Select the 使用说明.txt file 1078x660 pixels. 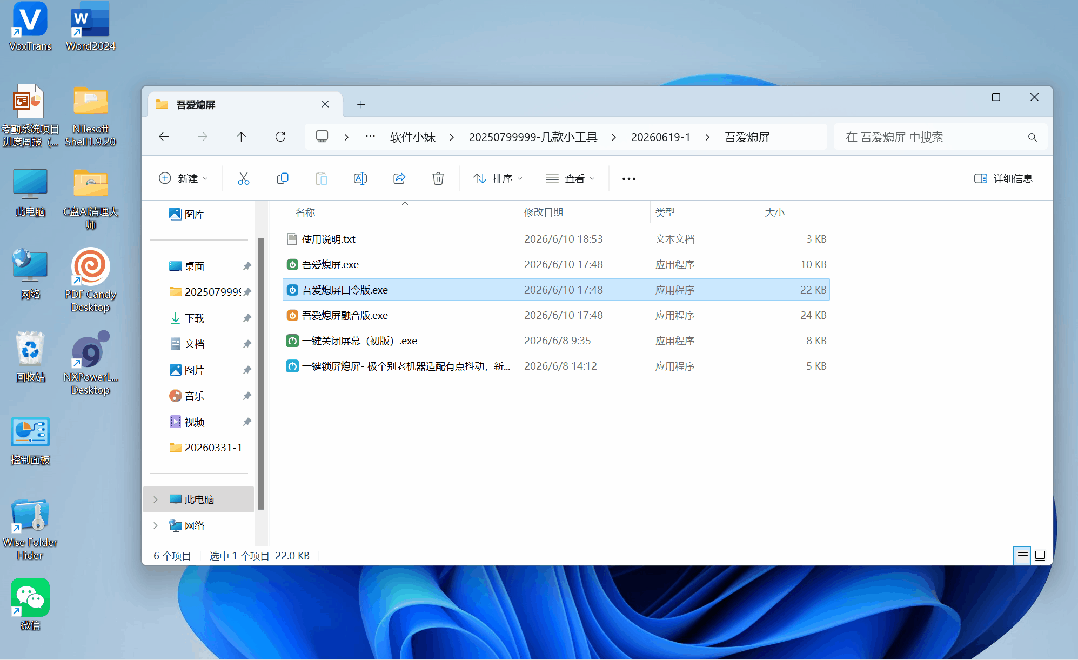(556, 239)
